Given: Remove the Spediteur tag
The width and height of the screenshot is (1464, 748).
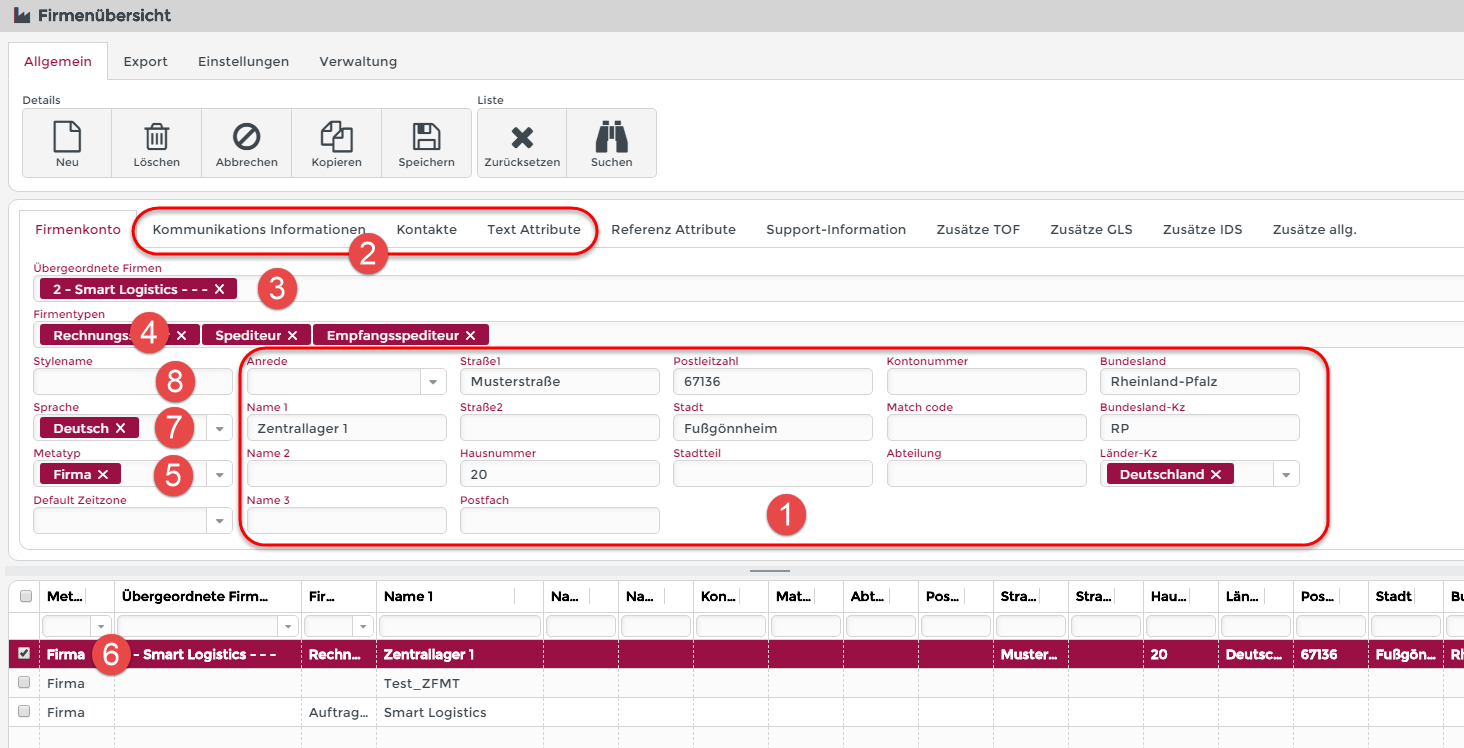Looking at the screenshot, I should point(292,335).
